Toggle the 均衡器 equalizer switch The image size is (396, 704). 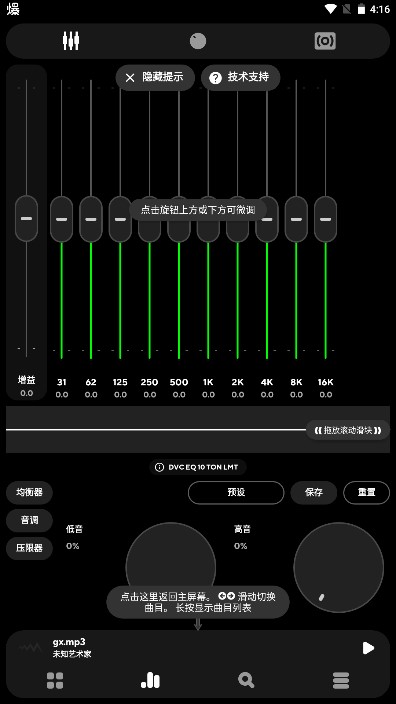click(29, 492)
